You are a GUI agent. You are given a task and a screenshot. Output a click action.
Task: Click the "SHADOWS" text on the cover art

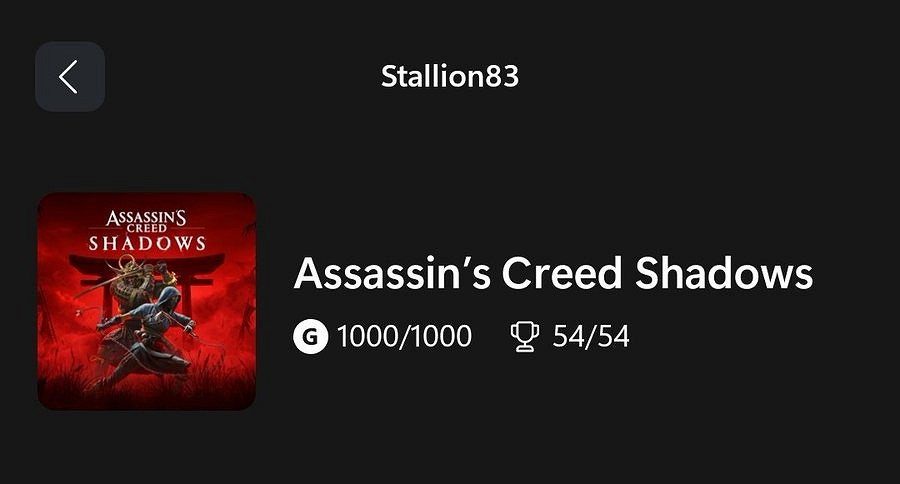[x=147, y=243]
